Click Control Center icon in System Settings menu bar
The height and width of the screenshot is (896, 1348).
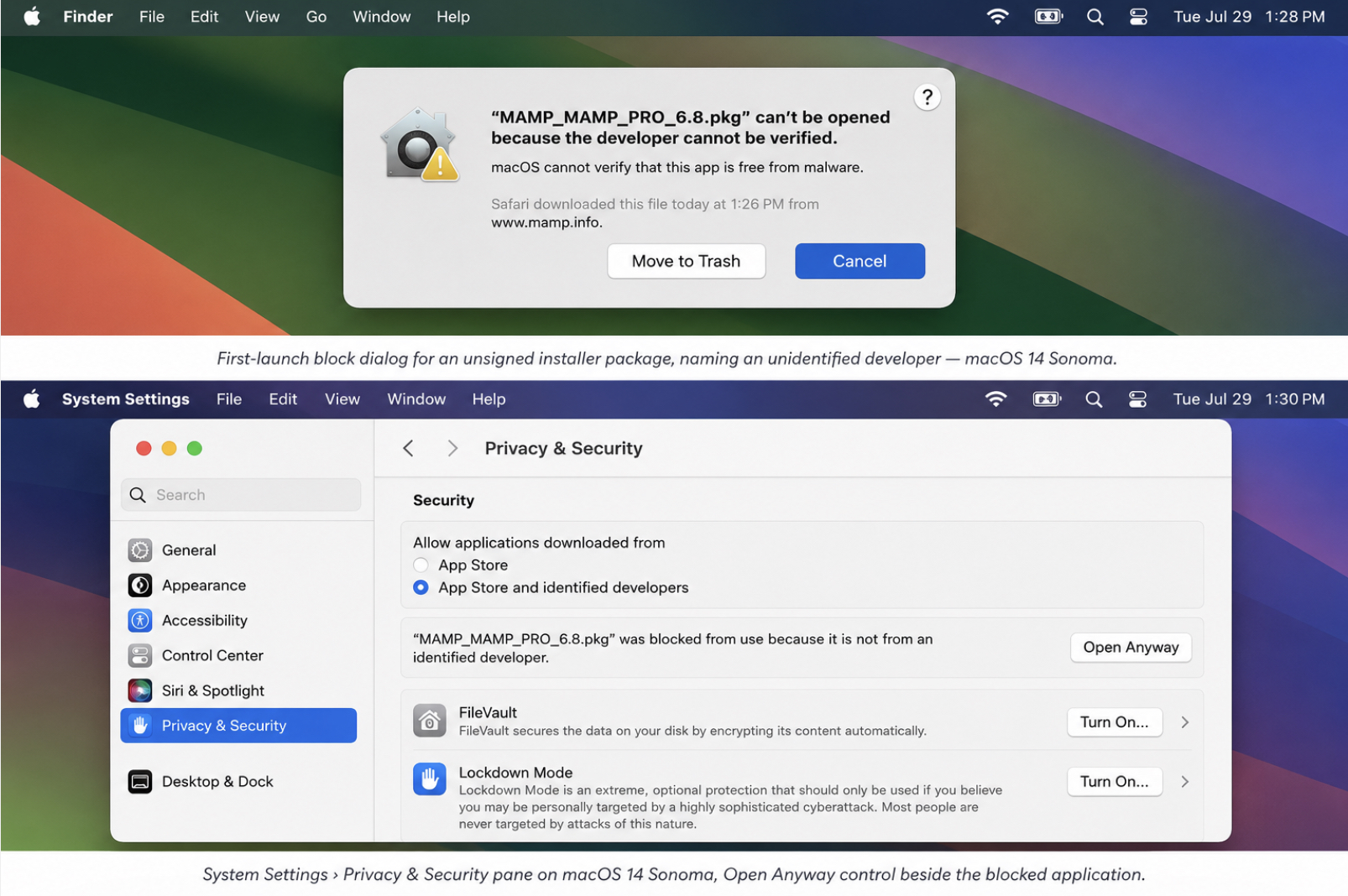[x=1137, y=399]
